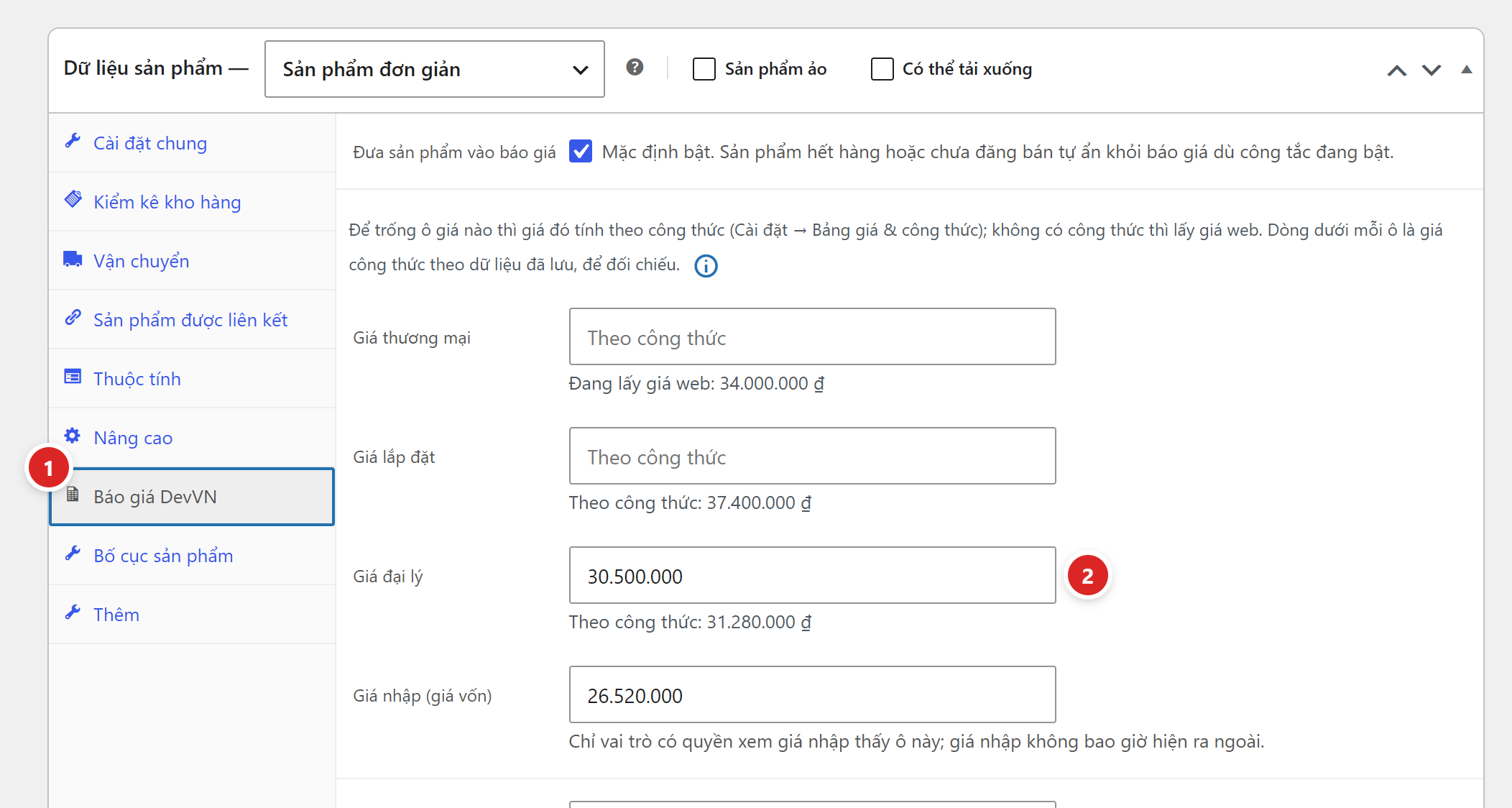Go to Sản phẩm được liên kết tab

point(192,320)
